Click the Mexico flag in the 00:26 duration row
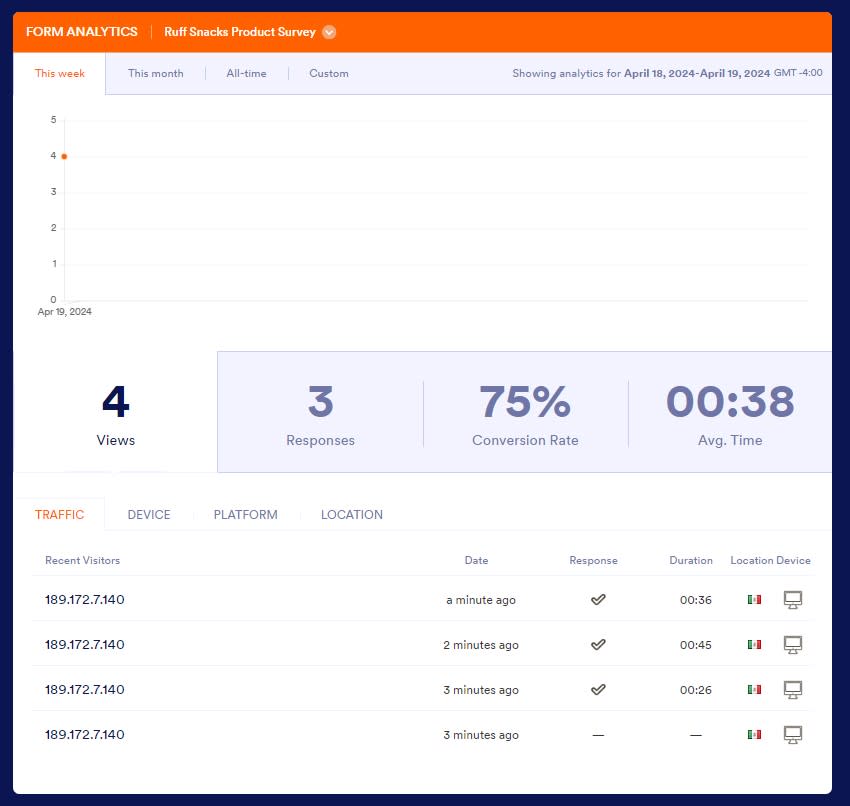 coord(754,689)
